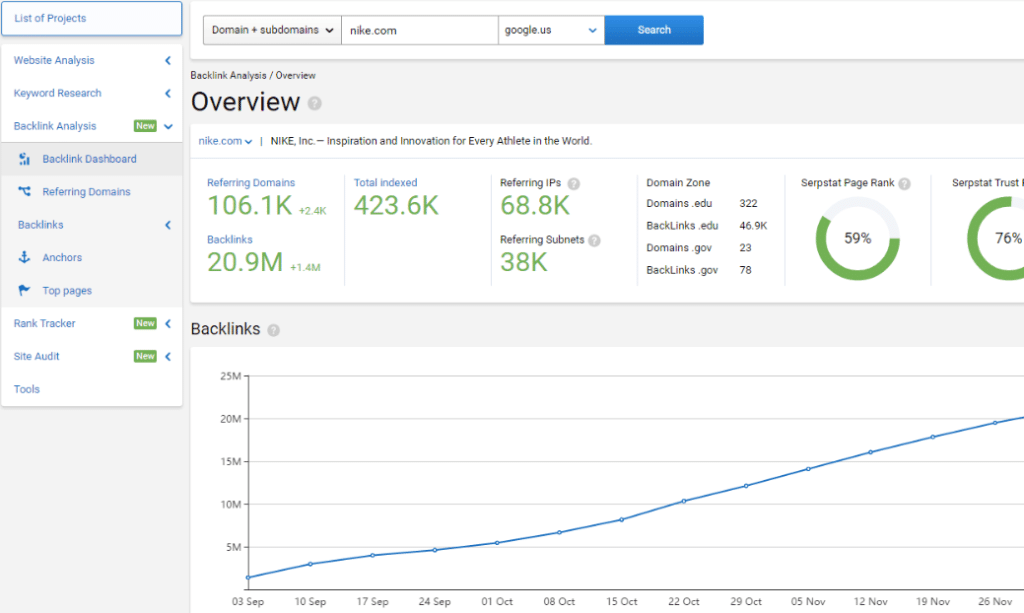This screenshot has height=613, width=1024.
Task: Collapse the Backlink Analysis section chevron
Action: coord(168,126)
